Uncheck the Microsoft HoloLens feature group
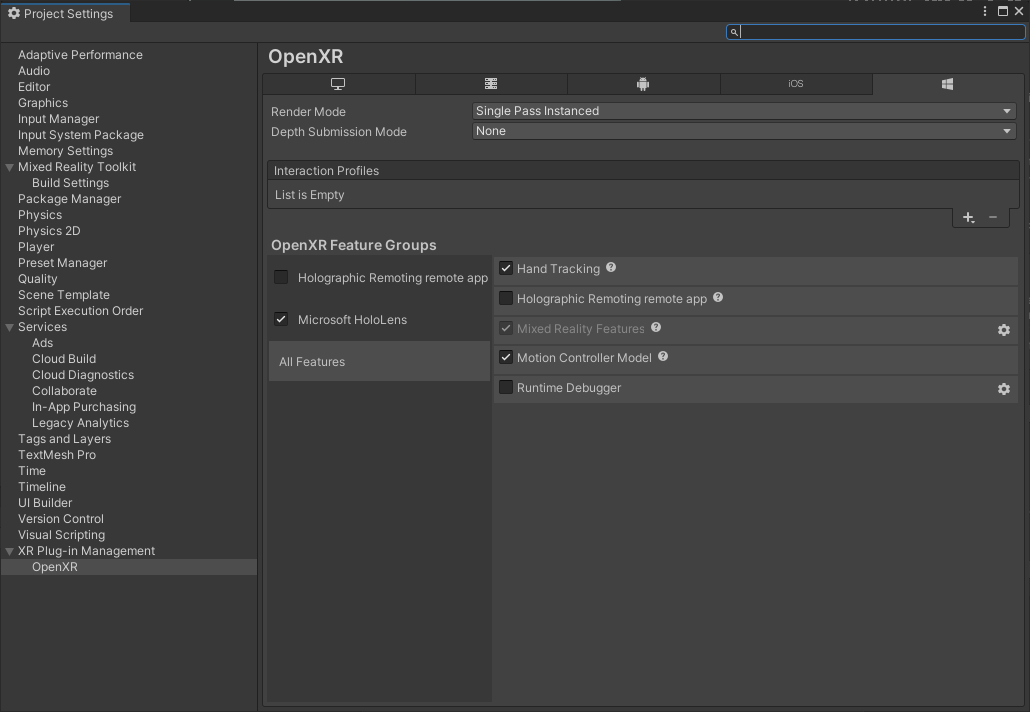Image resolution: width=1030 pixels, height=712 pixels. pos(281,319)
